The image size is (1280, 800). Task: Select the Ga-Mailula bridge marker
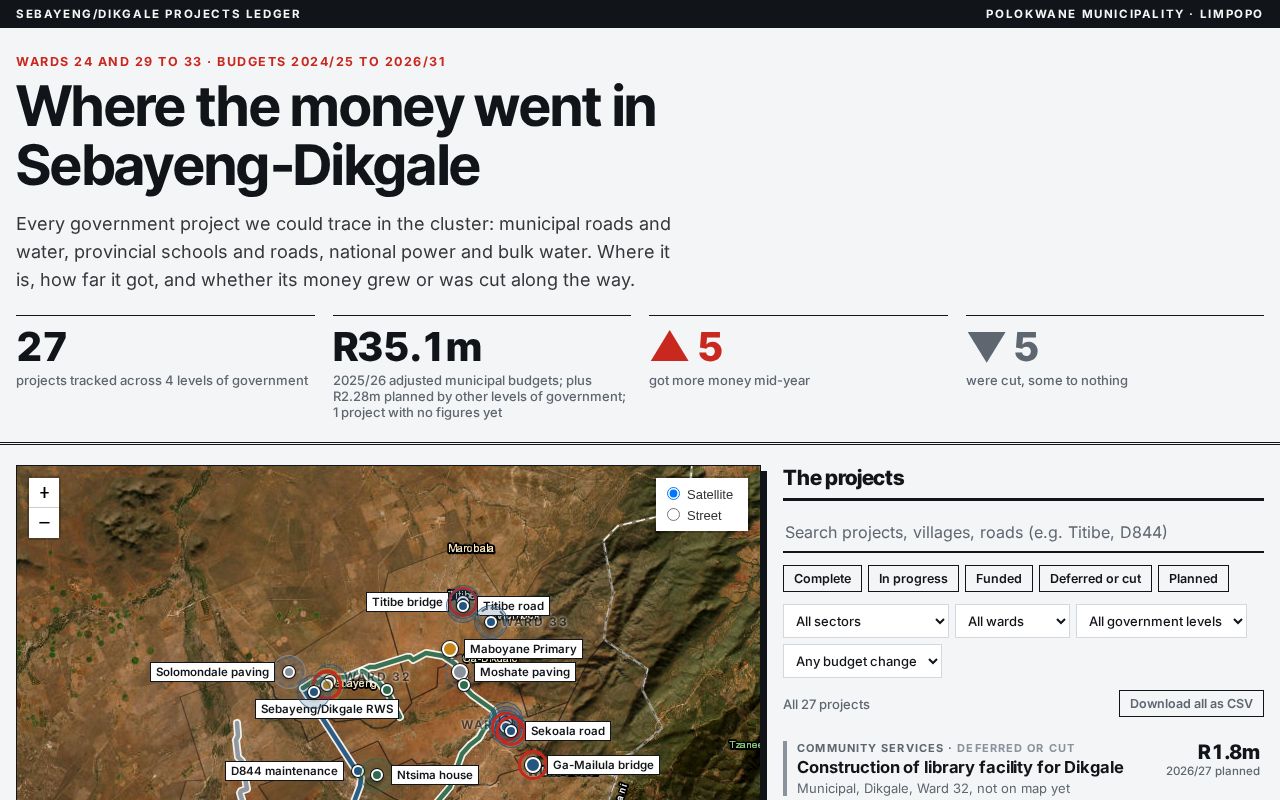533,765
